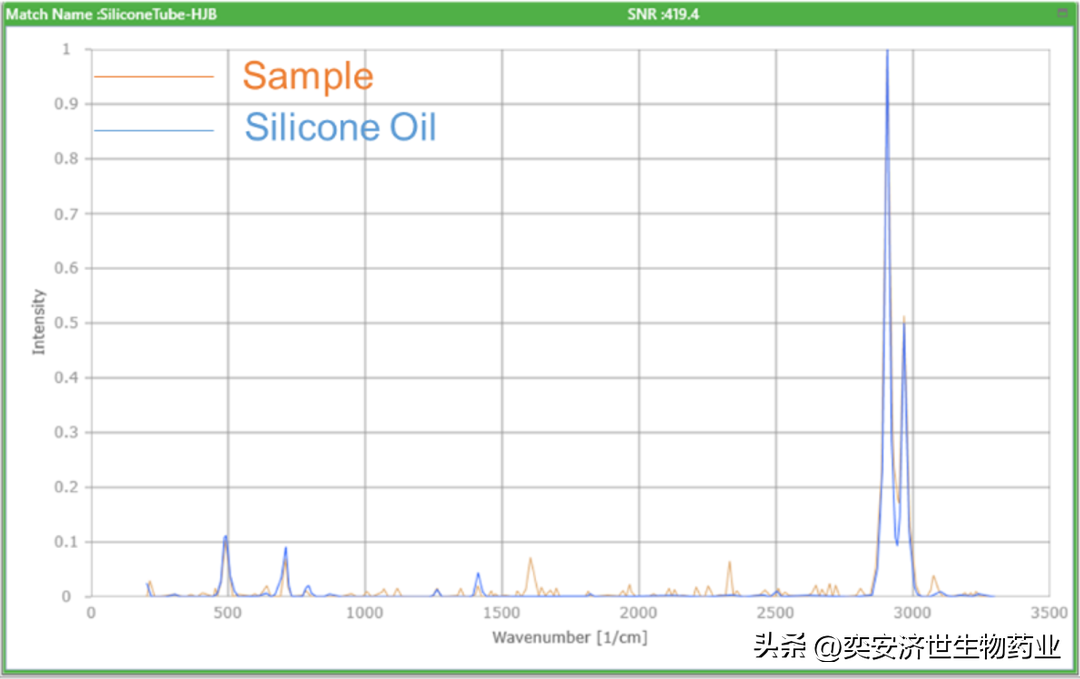Click the SNR :419.4 readout
Image resolution: width=1080 pixels, height=679 pixels.
662,14
